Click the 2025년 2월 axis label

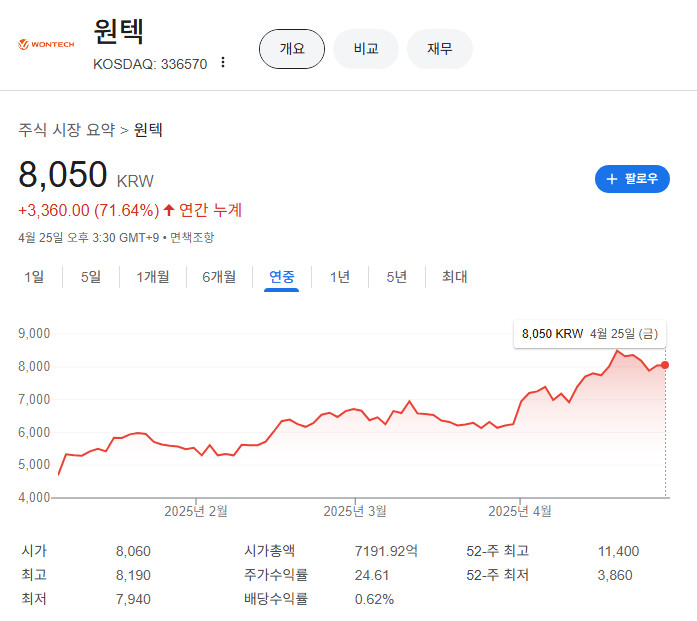pyautogui.click(x=196, y=511)
